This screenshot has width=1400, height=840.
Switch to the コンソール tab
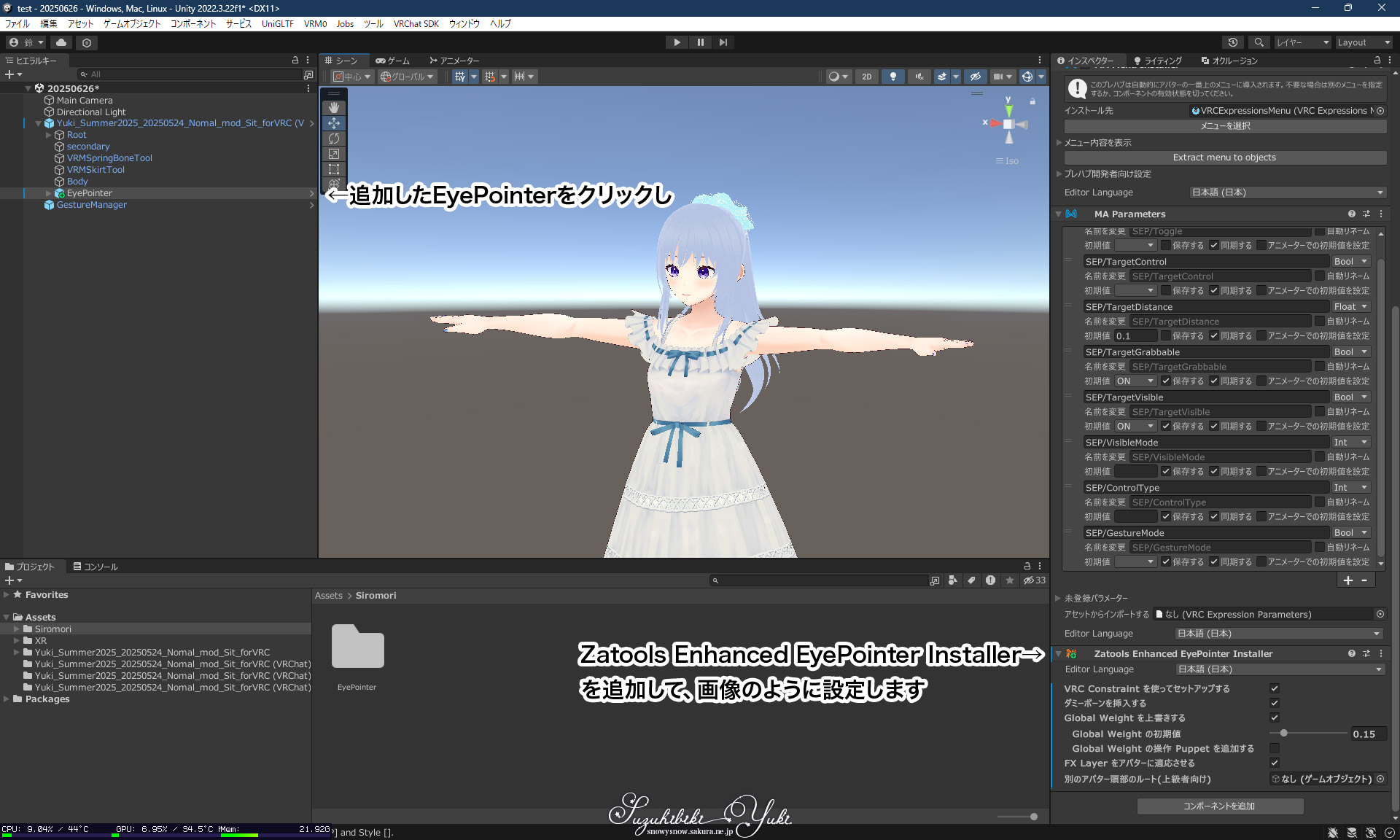96,567
